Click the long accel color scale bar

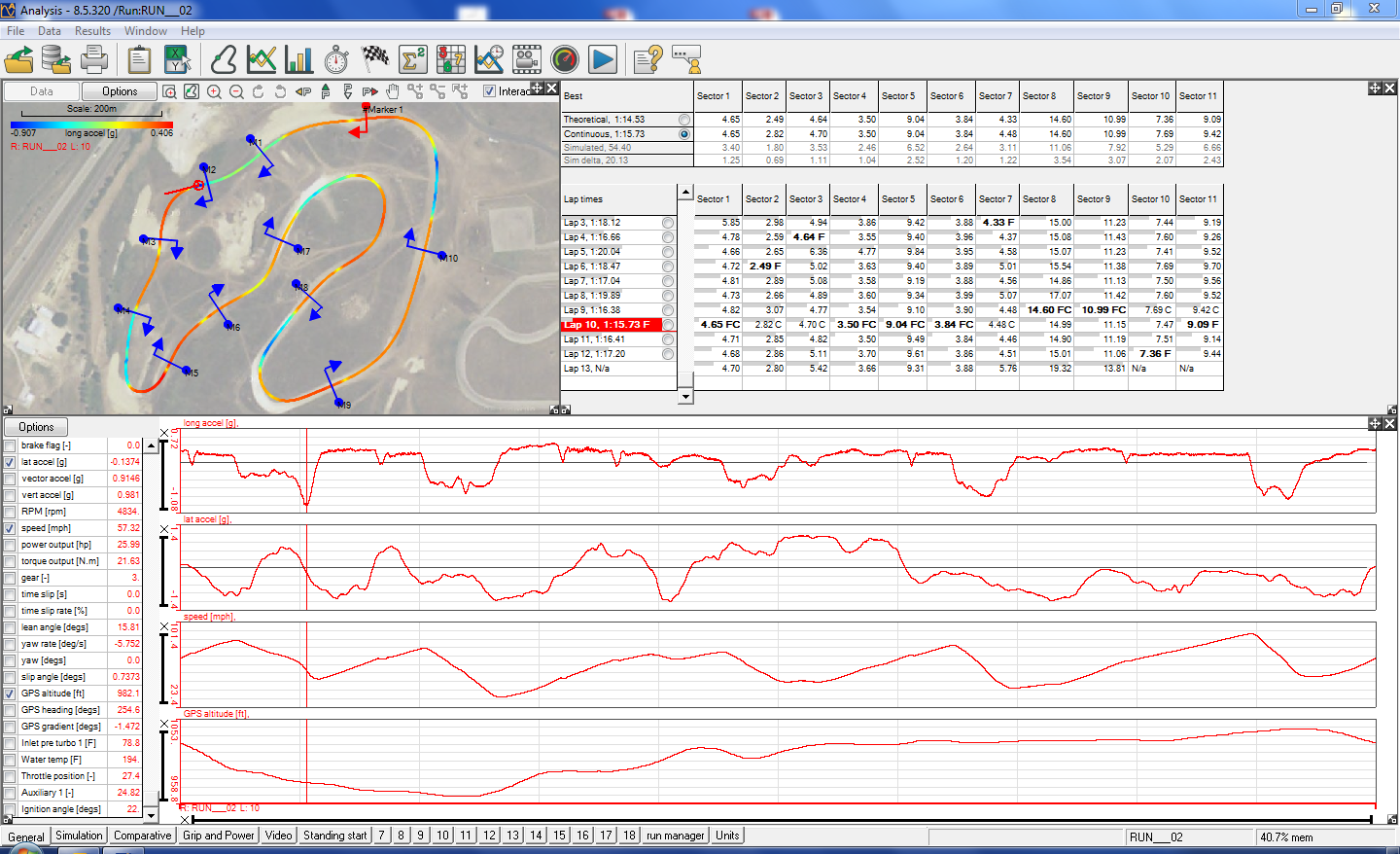click(x=92, y=125)
